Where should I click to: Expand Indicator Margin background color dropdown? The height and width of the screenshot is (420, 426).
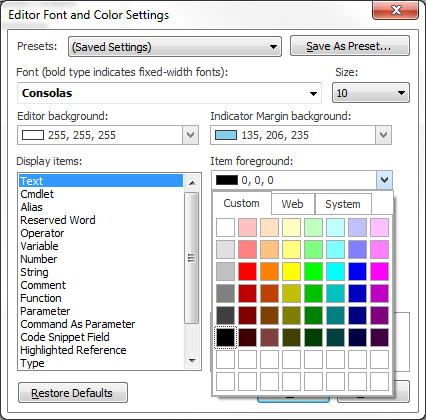(x=383, y=135)
